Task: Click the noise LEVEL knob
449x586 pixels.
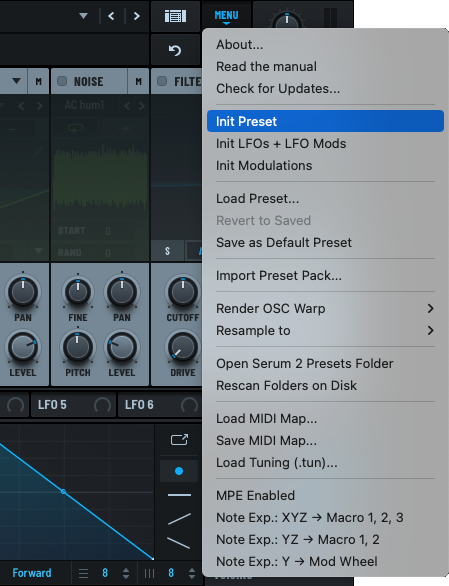Action: pyautogui.click(x=122, y=347)
